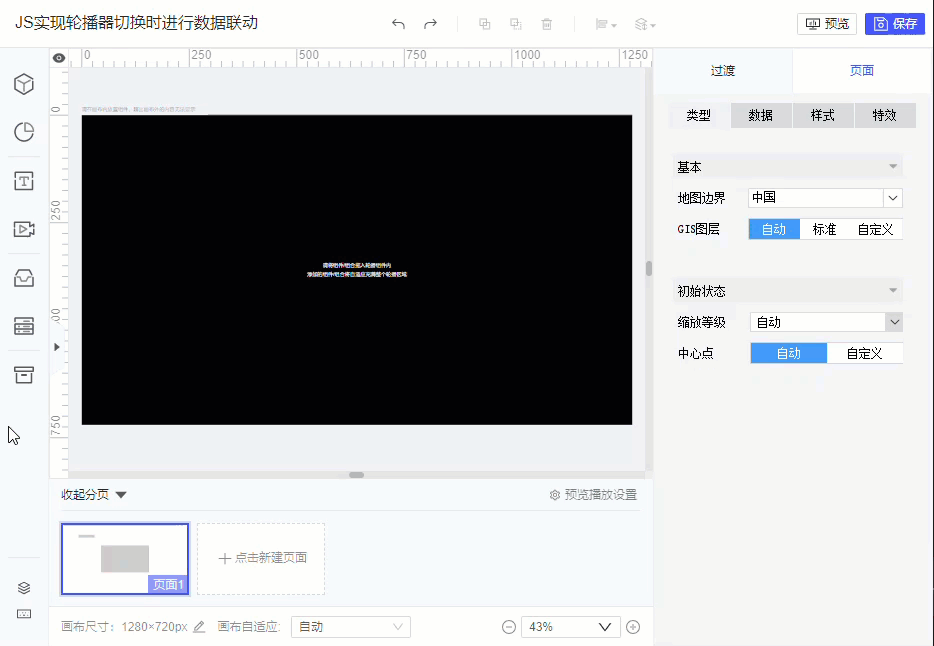Collapse pages with 收起分页
934x646 pixels.
[x=94, y=495]
